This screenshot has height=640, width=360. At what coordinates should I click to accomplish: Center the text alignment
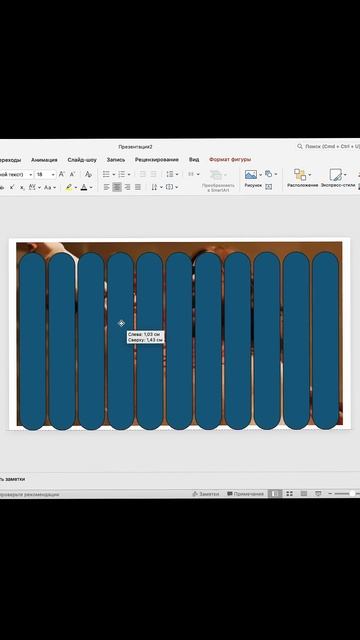click(117, 187)
